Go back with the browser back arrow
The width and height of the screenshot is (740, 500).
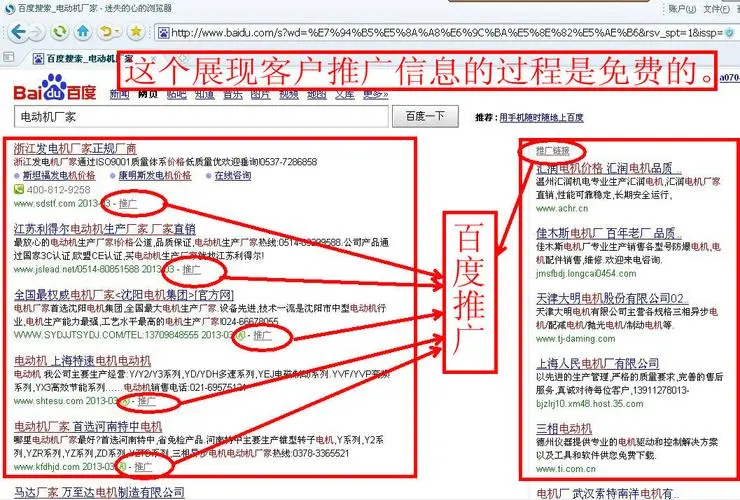(18, 32)
